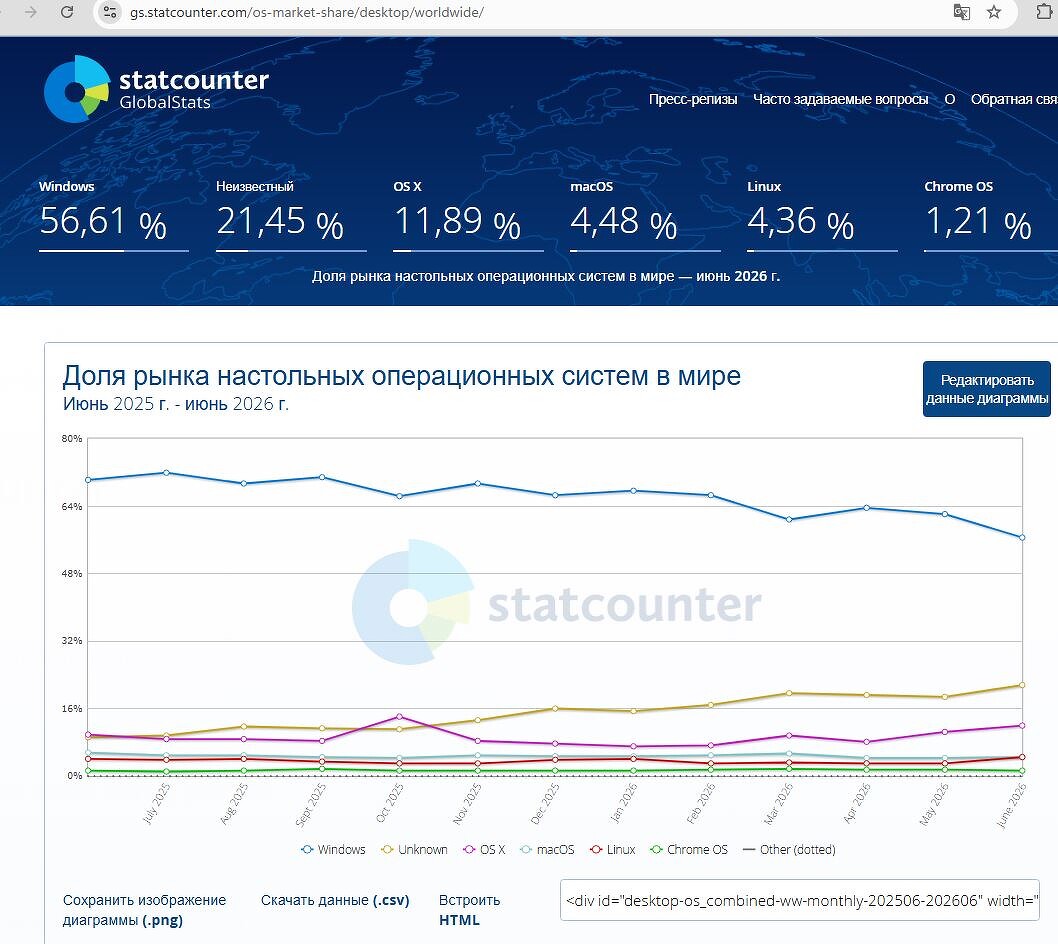Toggle Unknown series in chart legend
Viewport: 1058px width, 944px height.
pyautogui.click(x=414, y=850)
